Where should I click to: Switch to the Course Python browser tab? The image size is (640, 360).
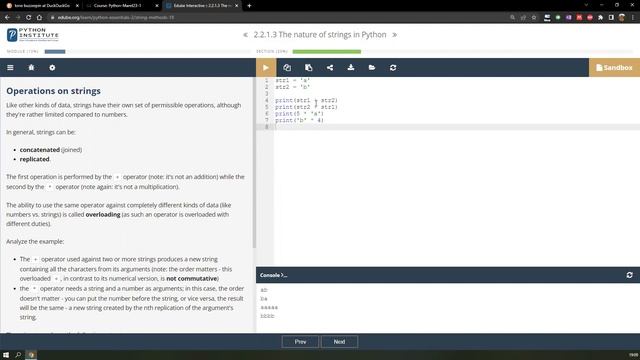[x=118, y=6]
